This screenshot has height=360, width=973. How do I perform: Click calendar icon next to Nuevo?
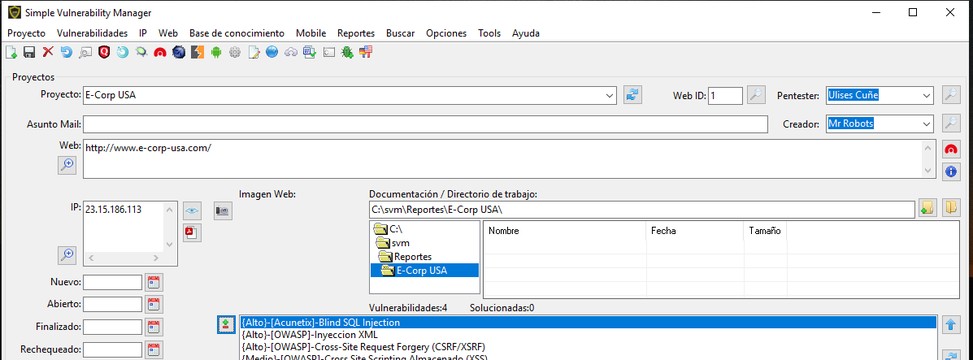[155, 282]
